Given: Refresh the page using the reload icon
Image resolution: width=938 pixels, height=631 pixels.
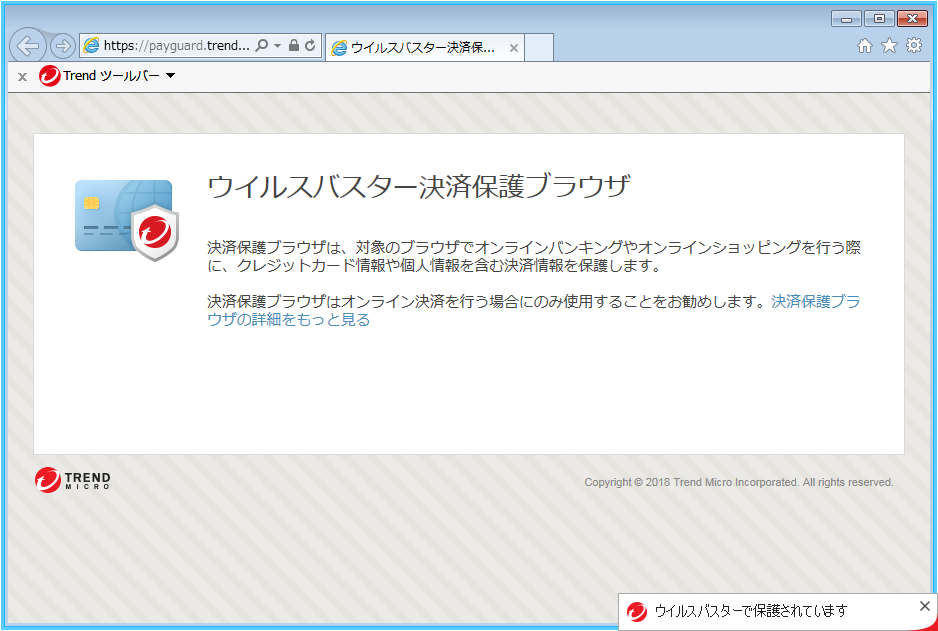Looking at the screenshot, I should (x=310, y=46).
